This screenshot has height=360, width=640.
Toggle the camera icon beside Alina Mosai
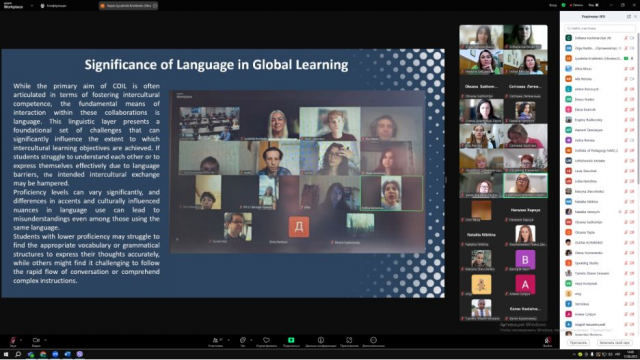point(632,69)
